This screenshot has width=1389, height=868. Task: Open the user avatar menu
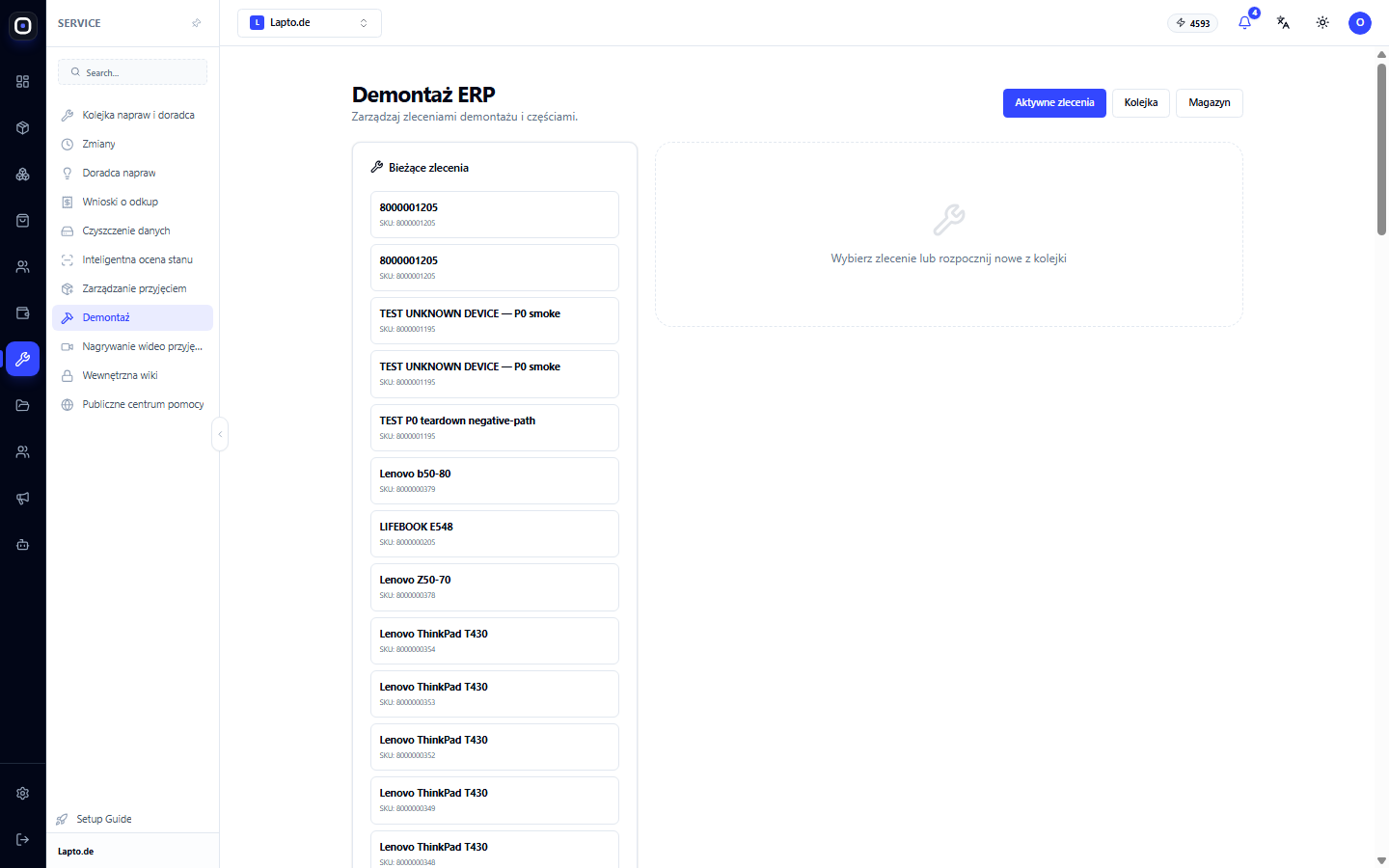[x=1360, y=23]
